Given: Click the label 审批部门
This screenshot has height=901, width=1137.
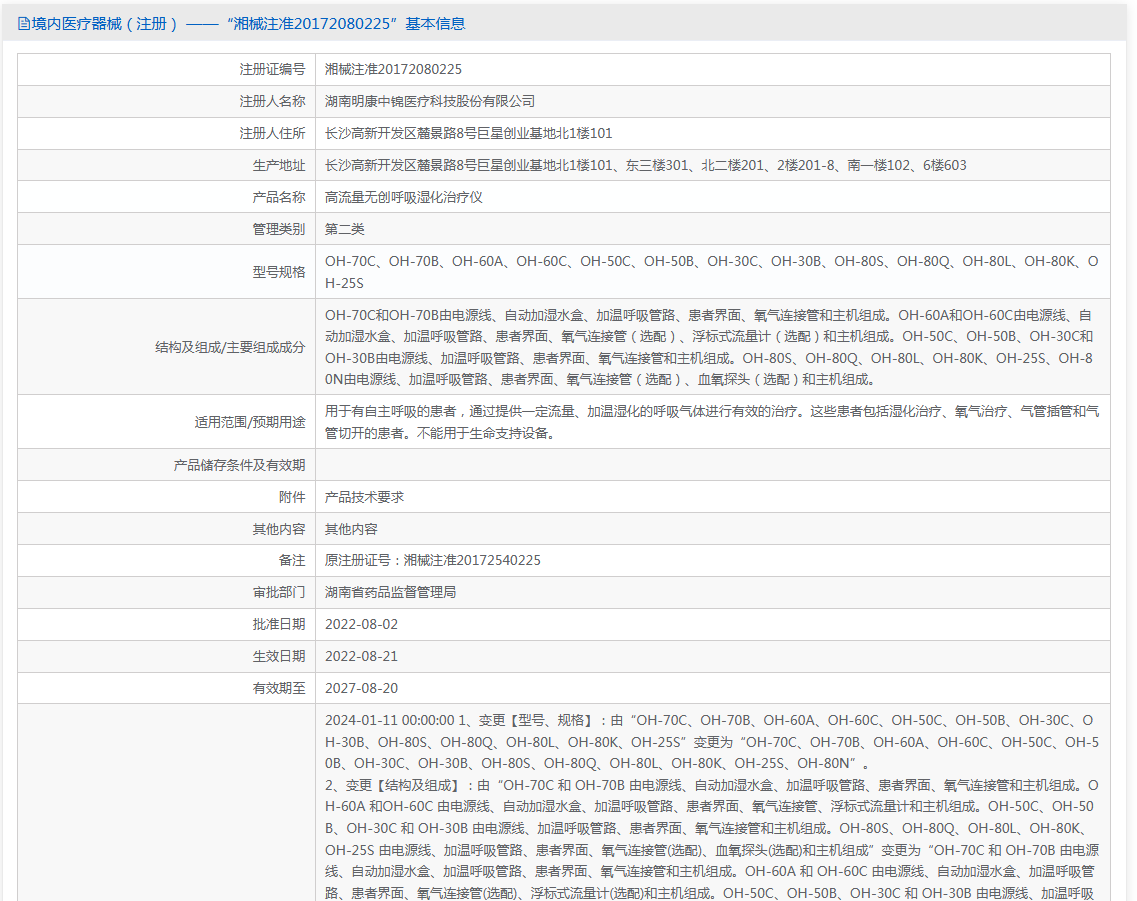Looking at the screenshot, I should 279,592.
